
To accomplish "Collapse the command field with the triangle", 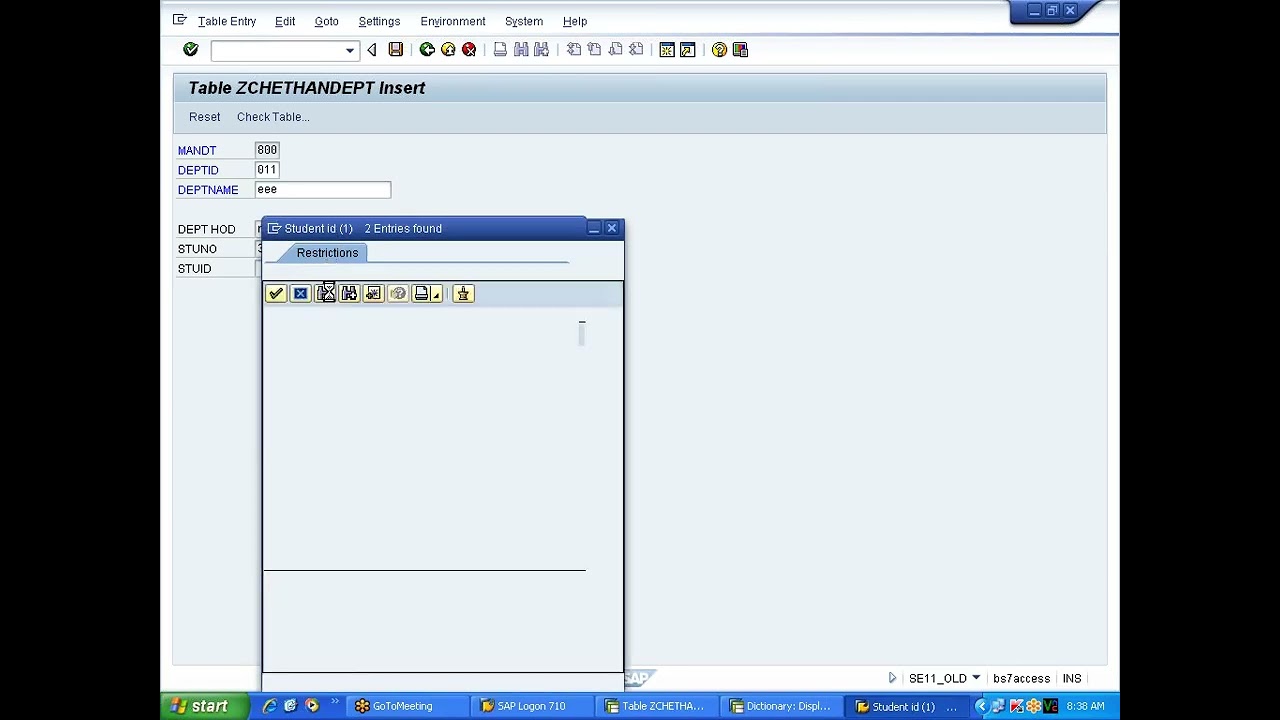I will [x=372, y=50].
